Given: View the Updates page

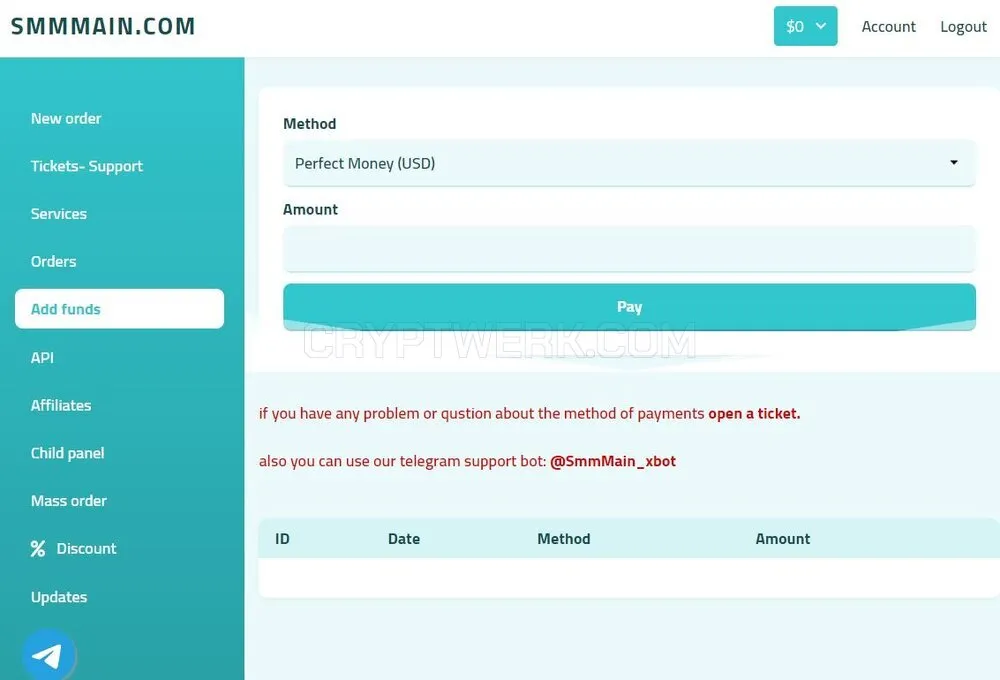Looking at the screenshot, I should [59, 597].
